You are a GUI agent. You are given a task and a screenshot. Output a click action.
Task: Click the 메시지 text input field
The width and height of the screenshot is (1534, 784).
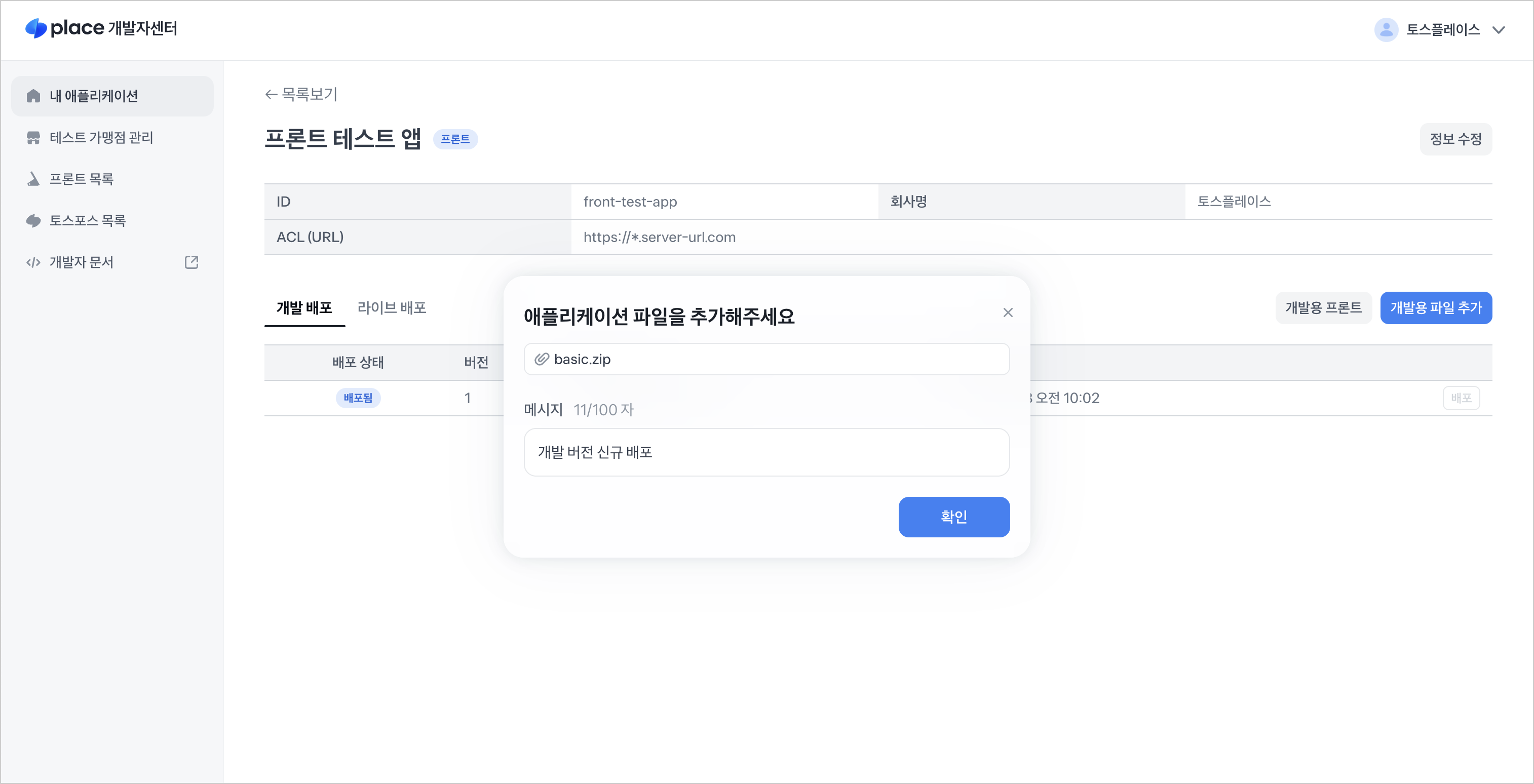tap(766, 452)
